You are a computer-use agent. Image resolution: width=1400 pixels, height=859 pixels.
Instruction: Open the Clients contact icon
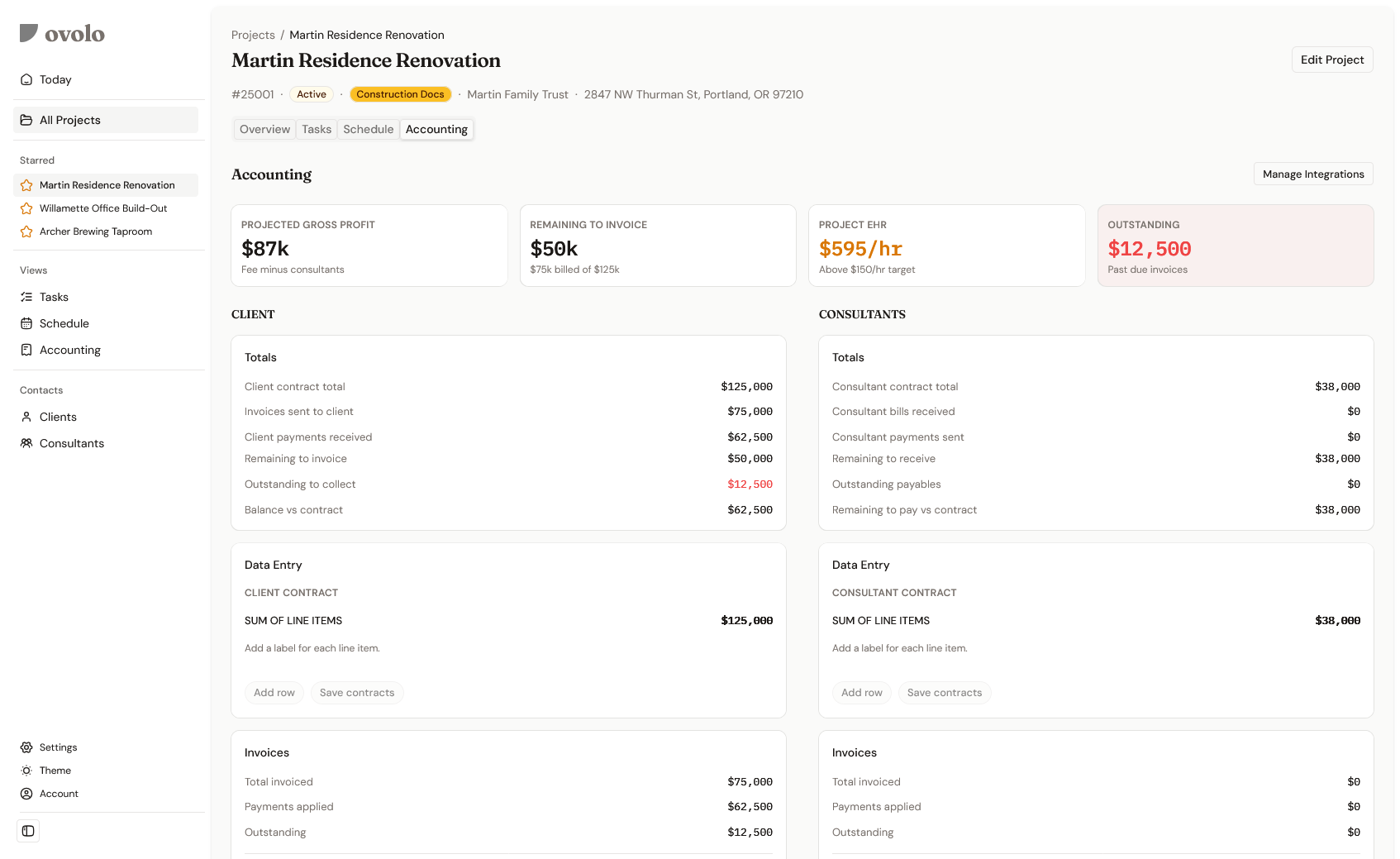click(x=26, y=417)
